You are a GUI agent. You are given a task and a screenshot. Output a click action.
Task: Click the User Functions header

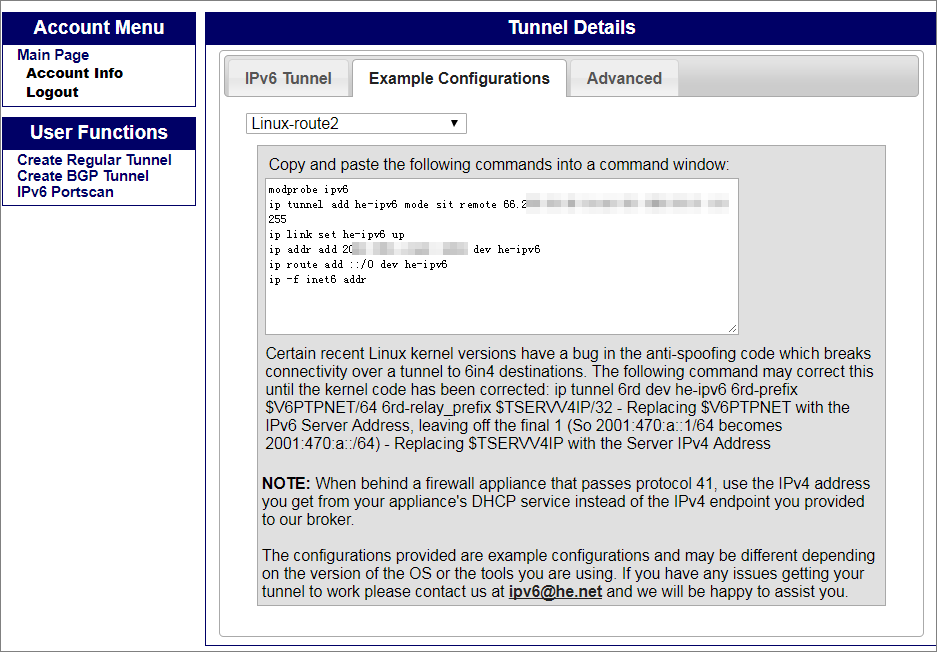click(x=99, y=133)
